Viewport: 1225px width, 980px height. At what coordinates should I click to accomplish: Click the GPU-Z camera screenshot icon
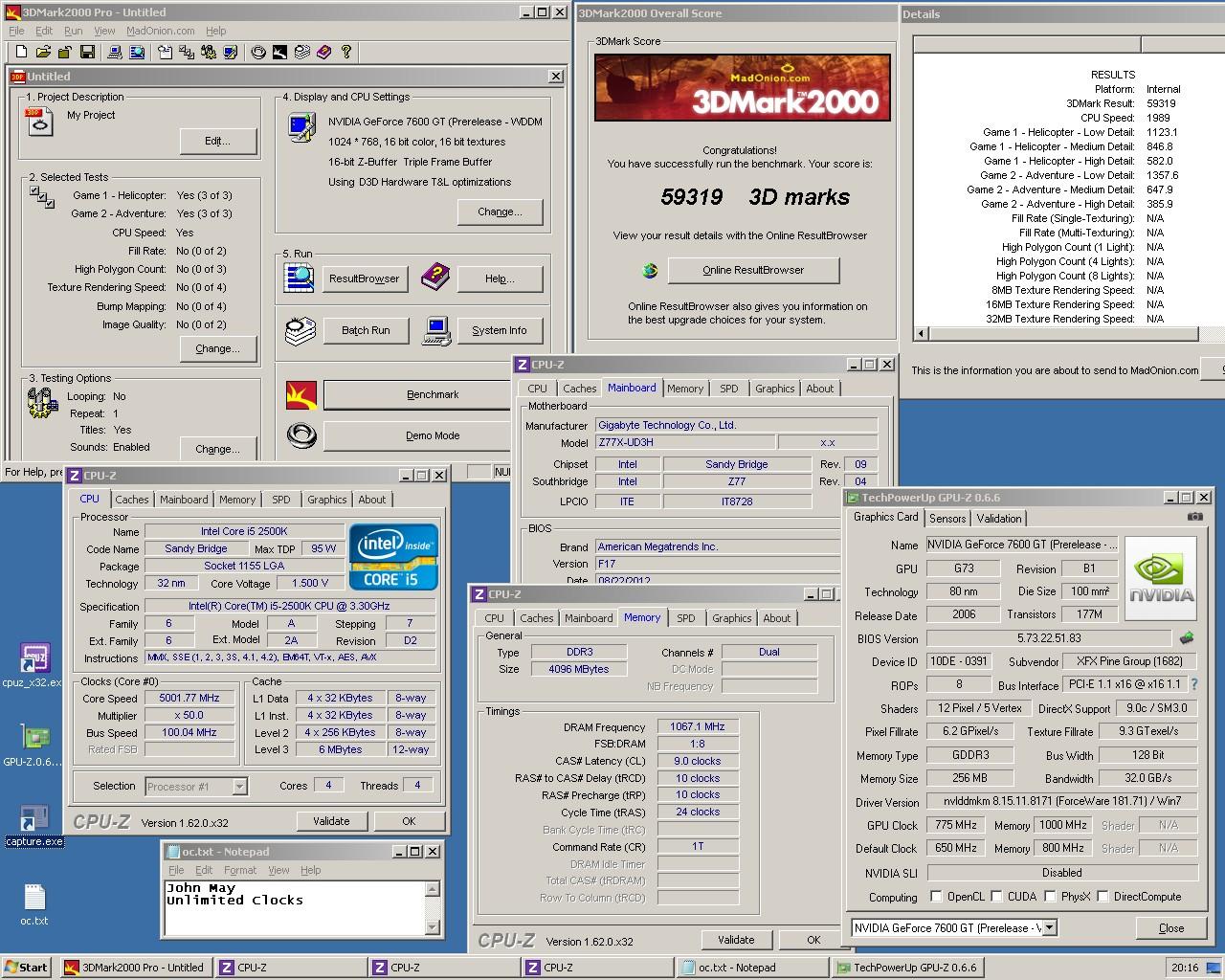(1195, 517)
